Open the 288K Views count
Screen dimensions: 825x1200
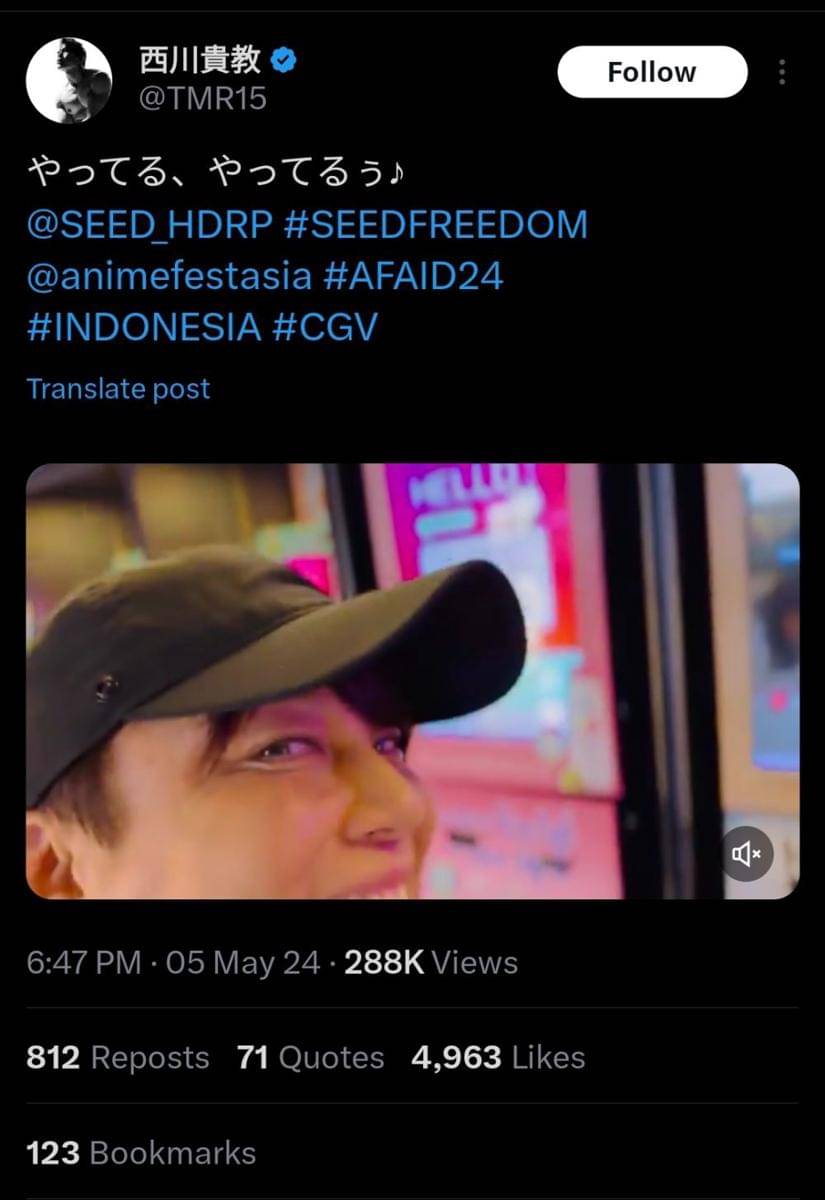(x=431, y=963)
